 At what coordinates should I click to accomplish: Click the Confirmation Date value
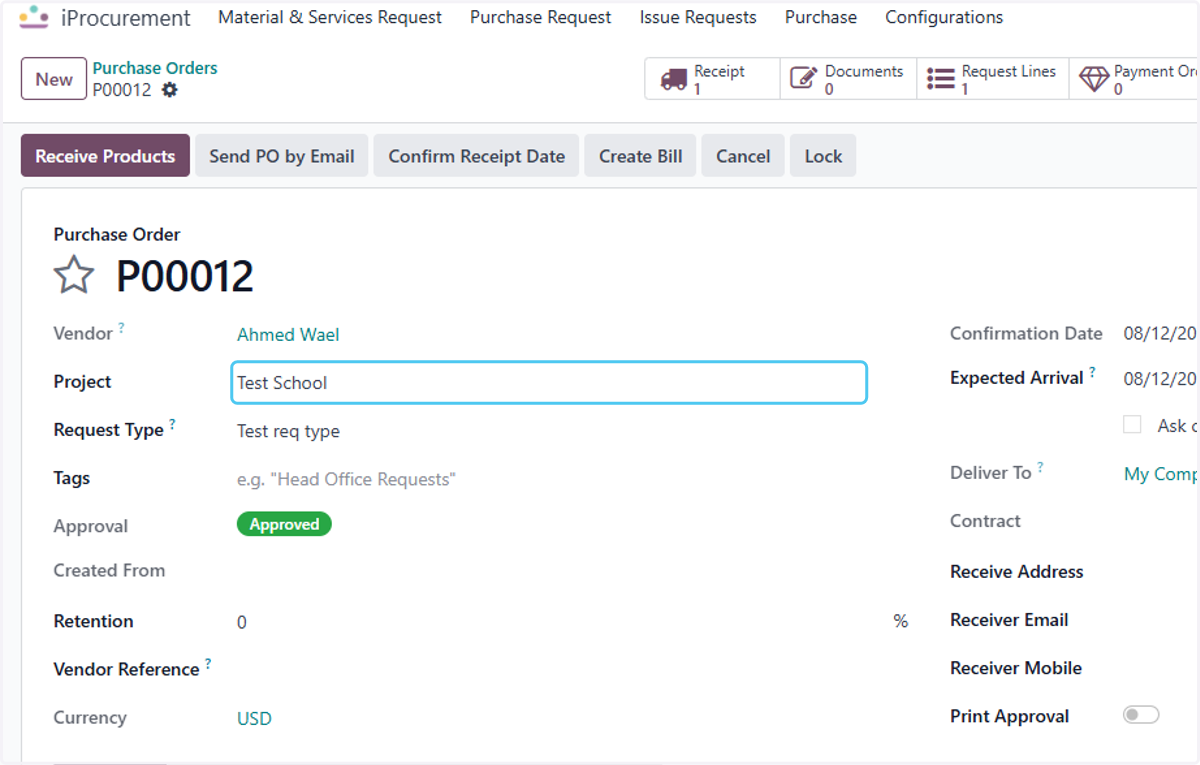[x=1160, y=334]
